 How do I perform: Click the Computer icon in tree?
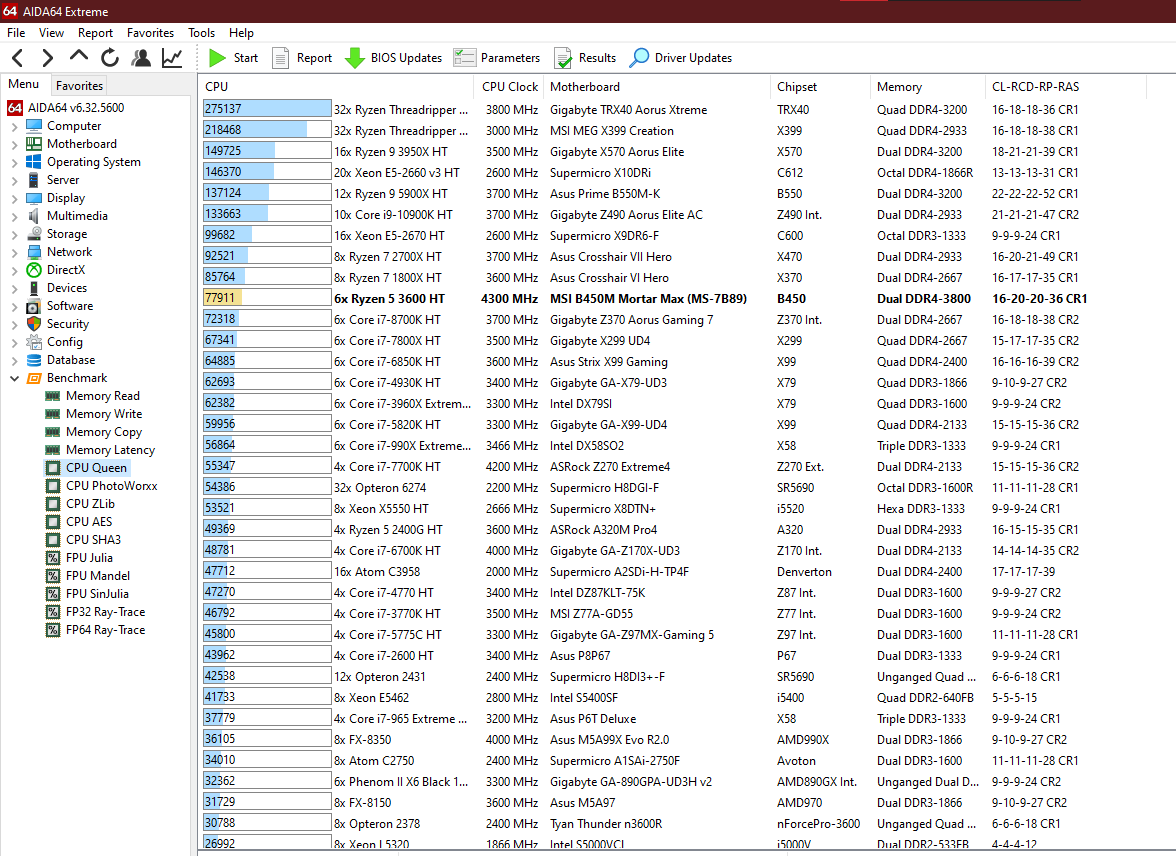point(34,126)
